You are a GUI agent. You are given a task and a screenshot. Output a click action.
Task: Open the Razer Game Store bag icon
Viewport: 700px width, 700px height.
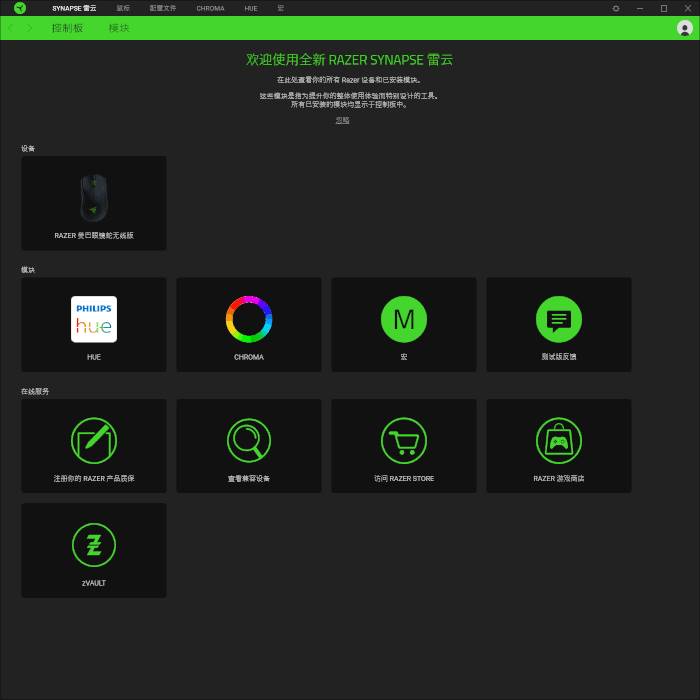(x=558, y=446)
